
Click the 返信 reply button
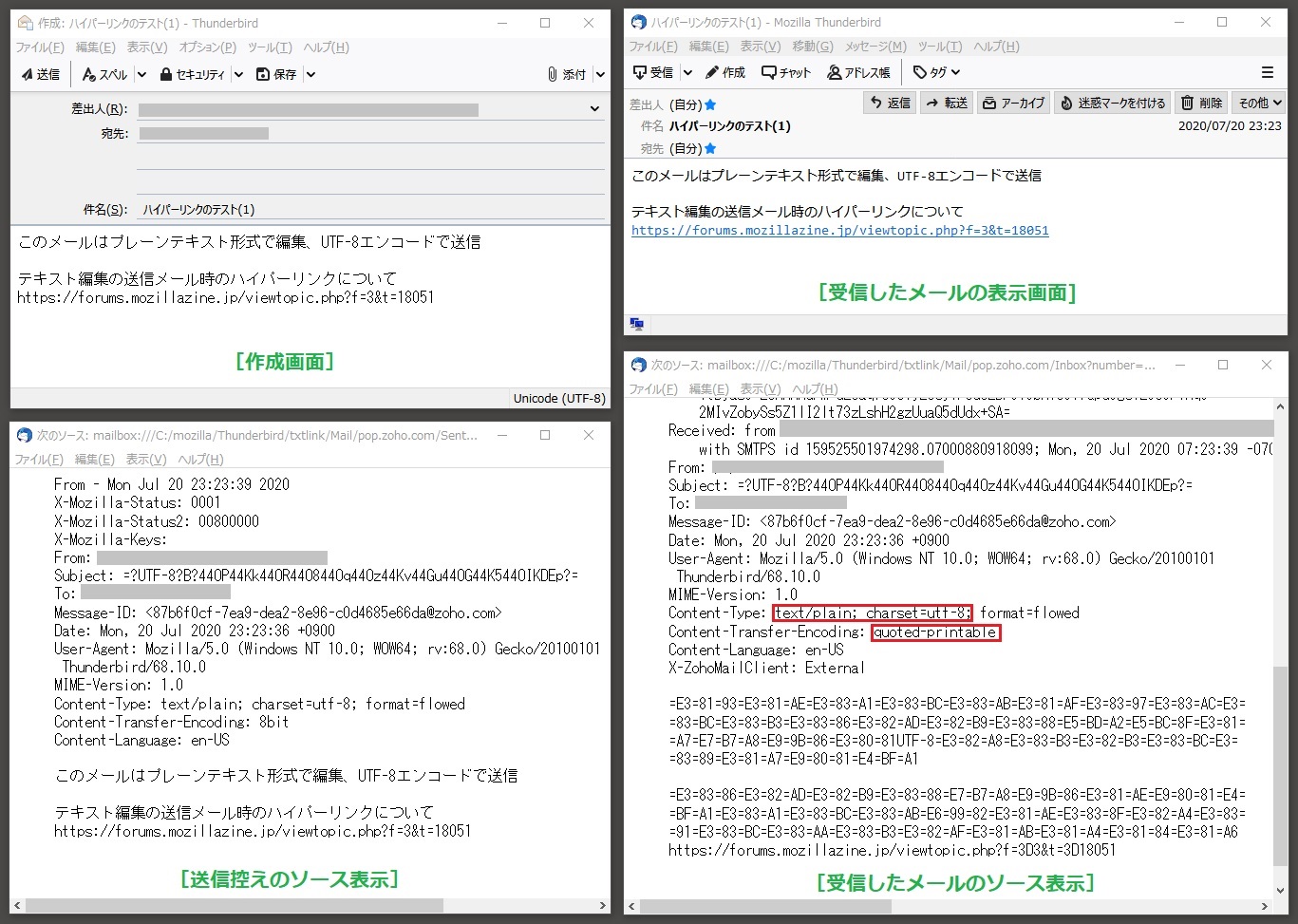coord(890,103)
